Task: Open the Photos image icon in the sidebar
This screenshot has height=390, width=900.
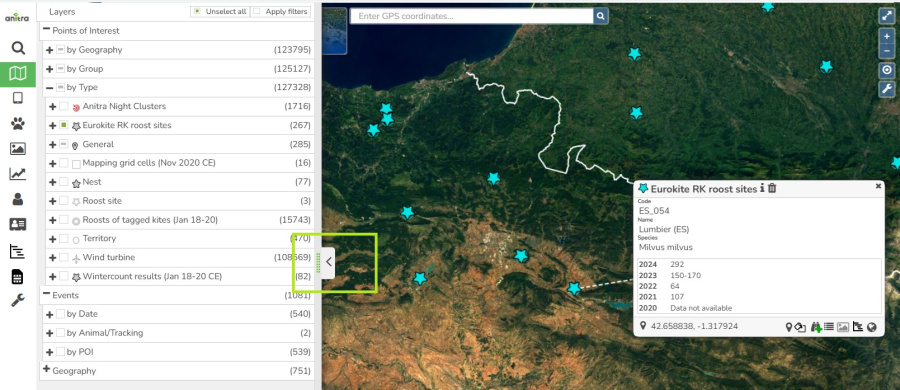Action: (x=18, y=149)
